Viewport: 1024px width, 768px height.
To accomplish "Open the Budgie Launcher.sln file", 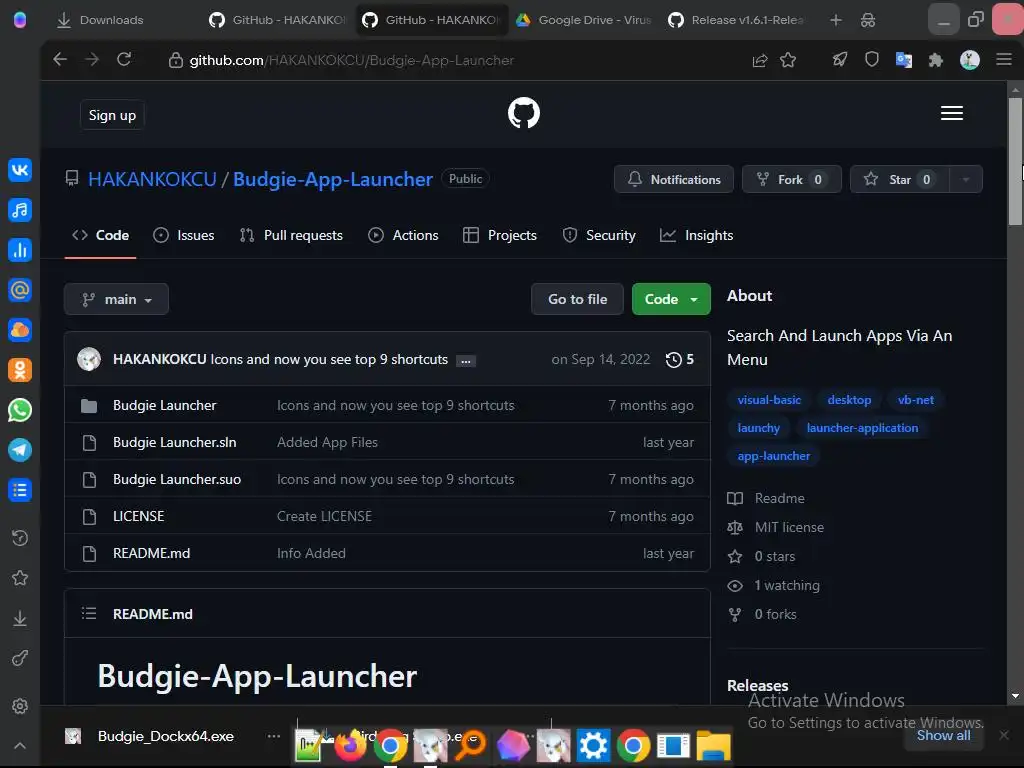I will point(174,442).
